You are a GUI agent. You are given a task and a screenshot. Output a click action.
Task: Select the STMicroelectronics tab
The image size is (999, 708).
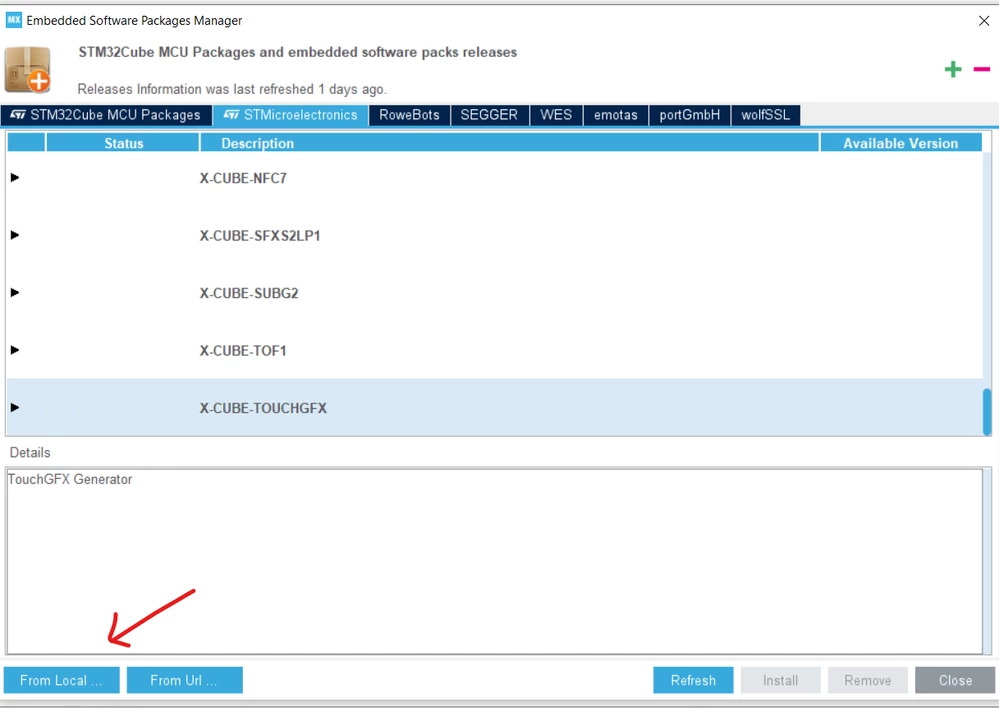(291, 115)
